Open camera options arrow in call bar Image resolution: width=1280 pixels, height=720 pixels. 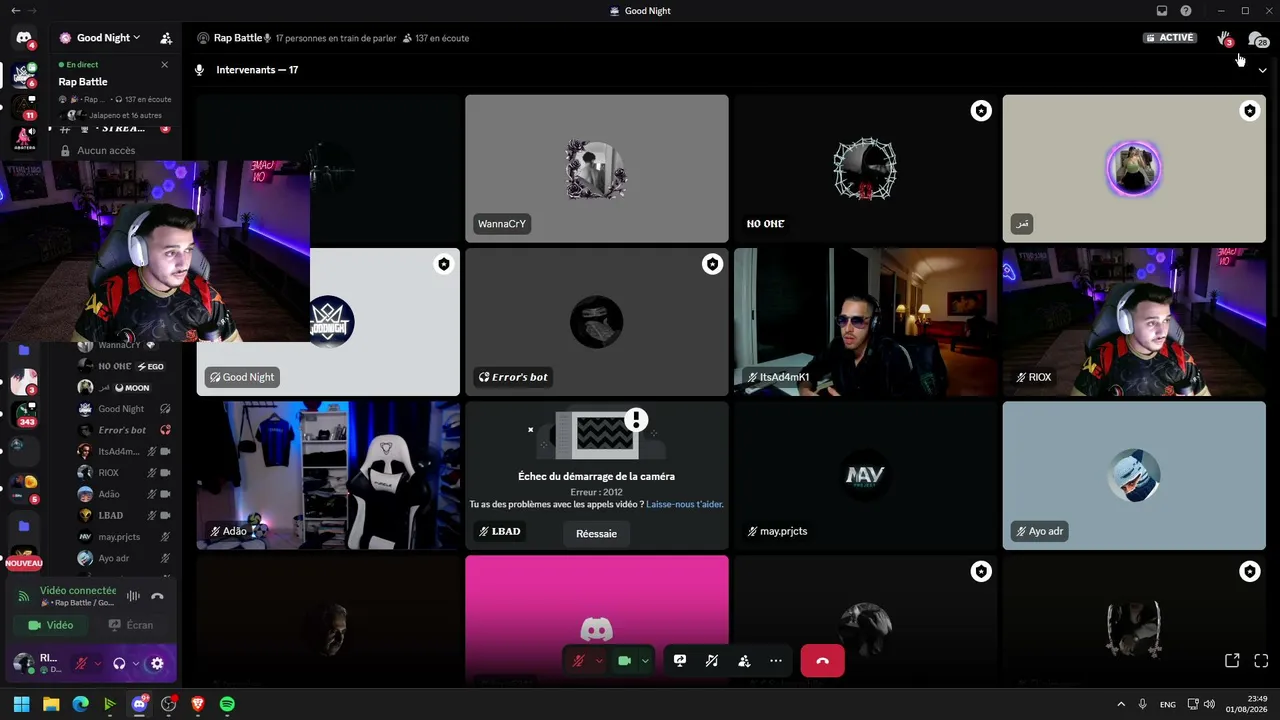pos(645,661)
